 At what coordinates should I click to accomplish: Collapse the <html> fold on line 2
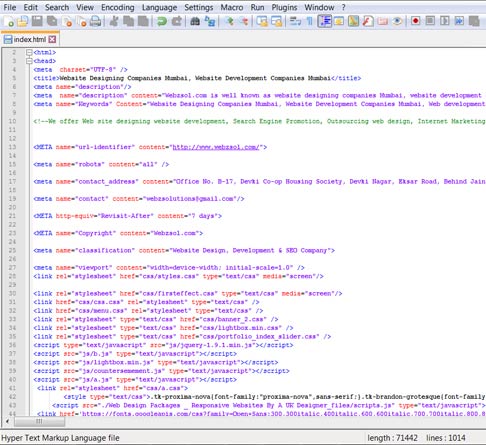point(29,52)
